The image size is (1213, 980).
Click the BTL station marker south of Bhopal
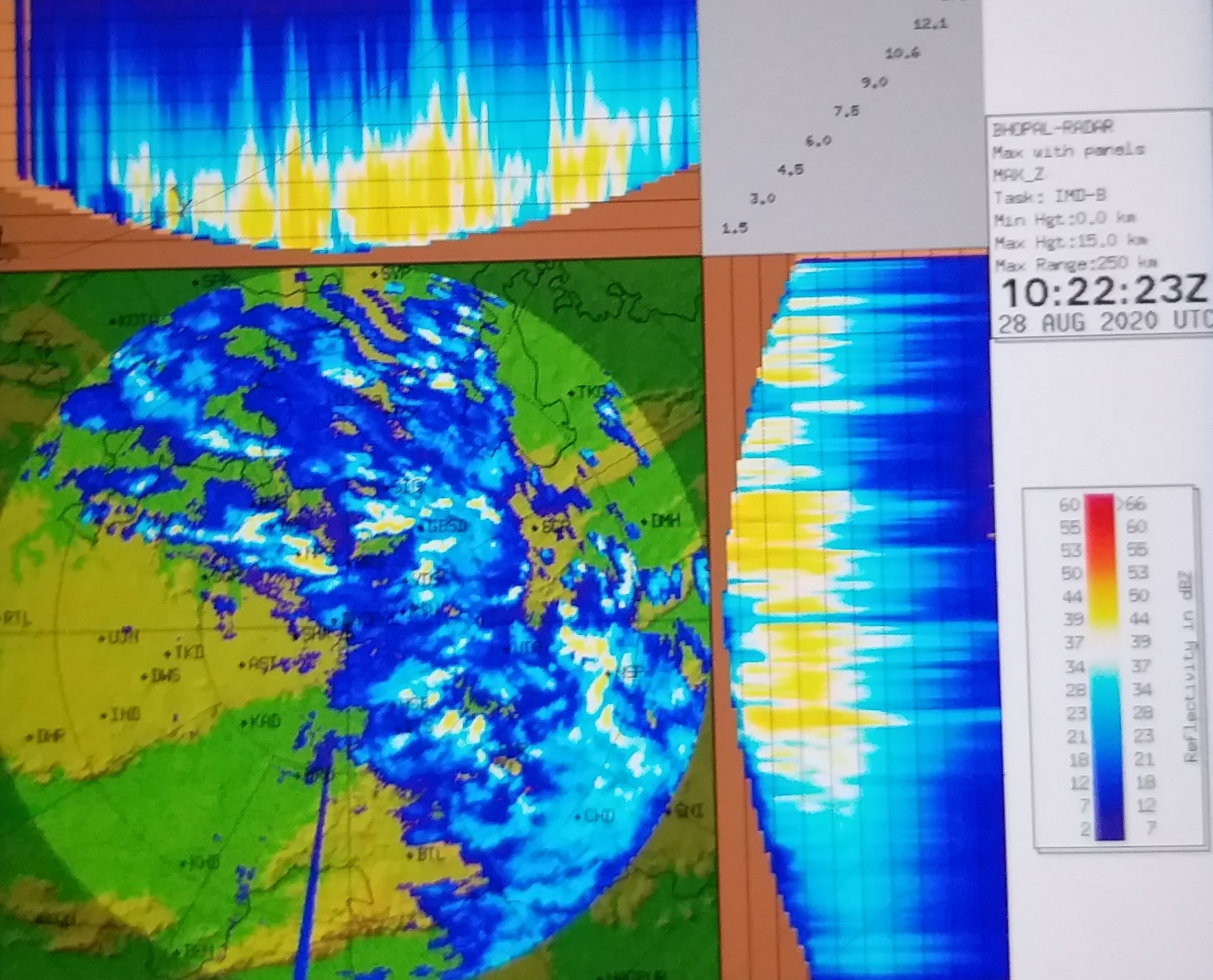tap(426, 856)
